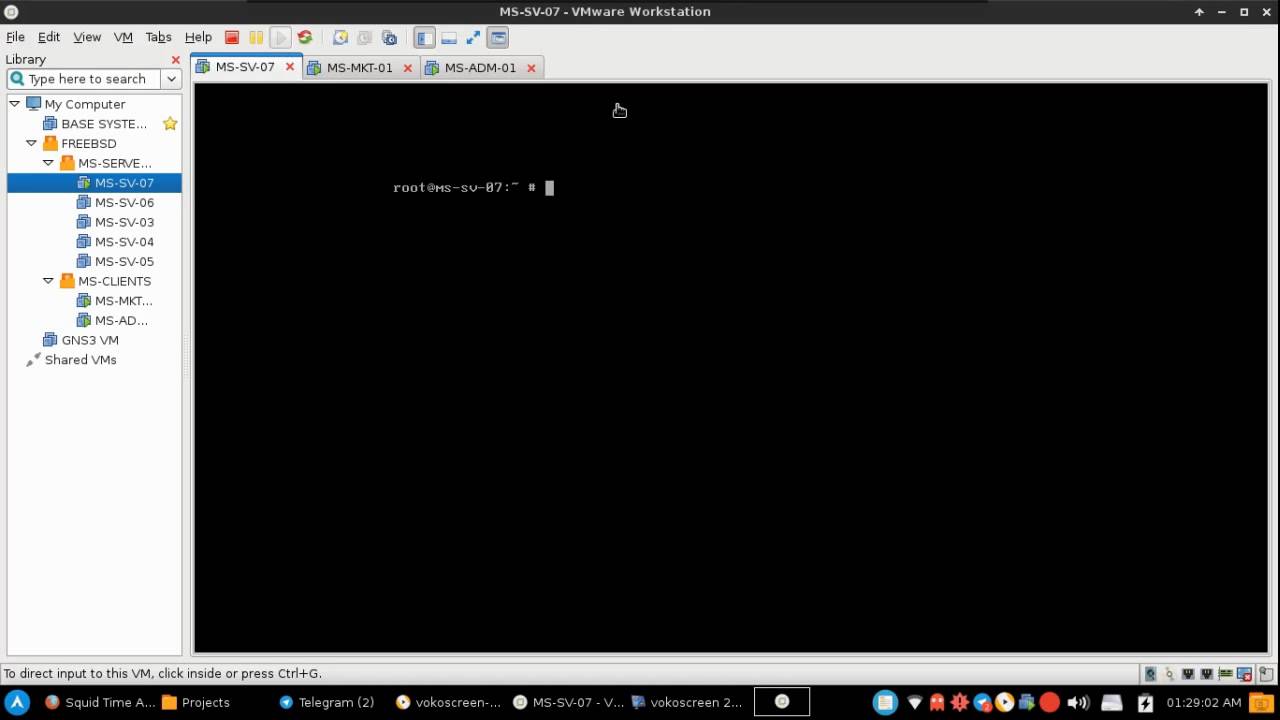Select MS-SV-04 in the library tree
The height and width of the screenshot is (720, 1280).
point(124,242)
